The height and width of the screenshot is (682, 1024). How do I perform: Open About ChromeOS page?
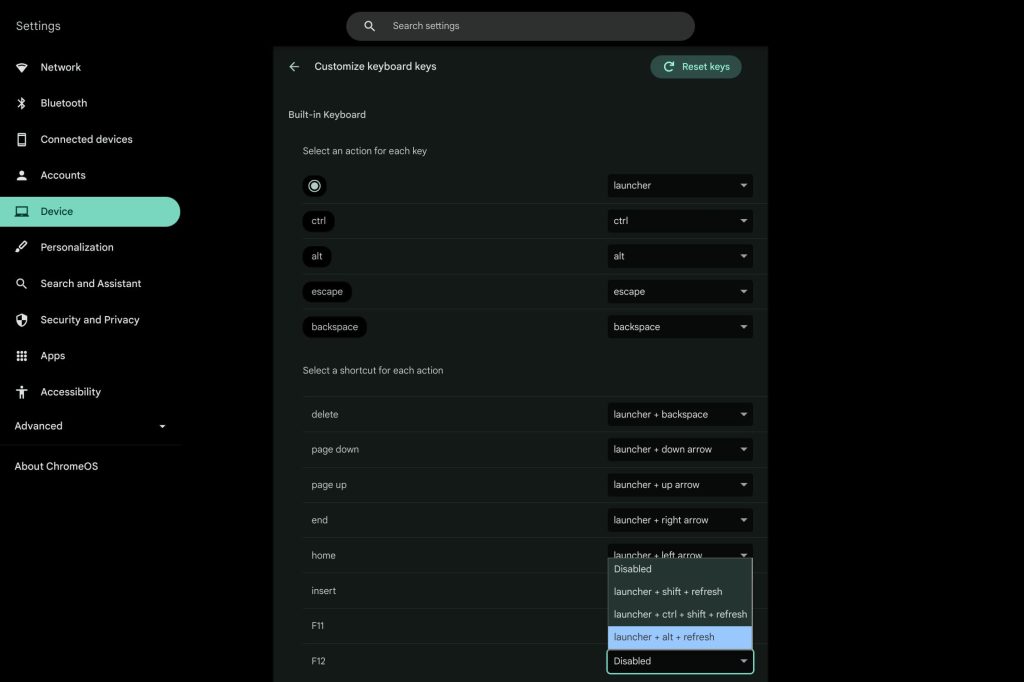tap(56, 466)
